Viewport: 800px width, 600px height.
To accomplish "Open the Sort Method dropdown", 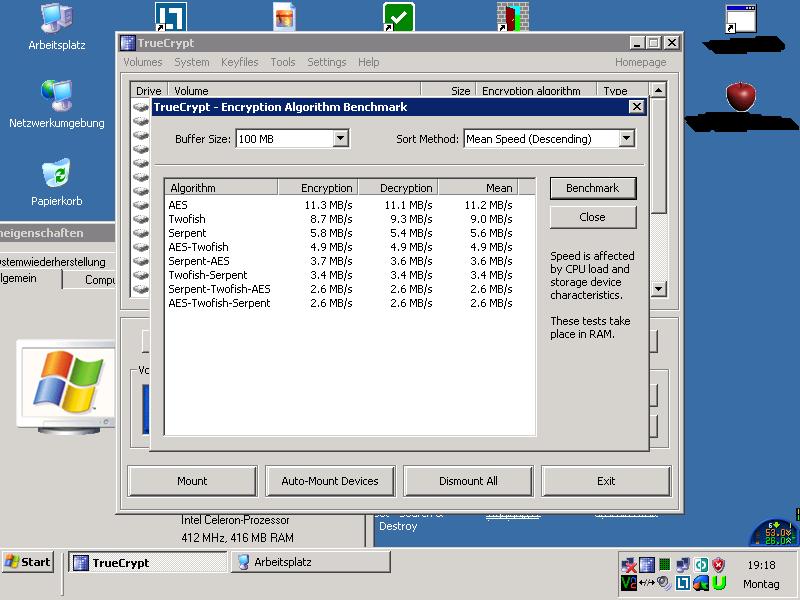I will (x=627, y=138).
